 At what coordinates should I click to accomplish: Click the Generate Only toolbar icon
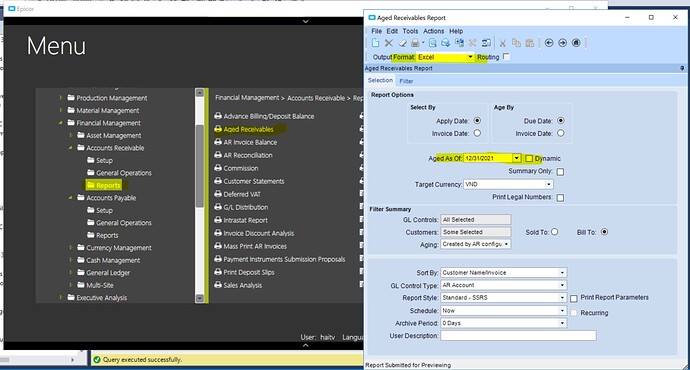(x=446, y=43)
